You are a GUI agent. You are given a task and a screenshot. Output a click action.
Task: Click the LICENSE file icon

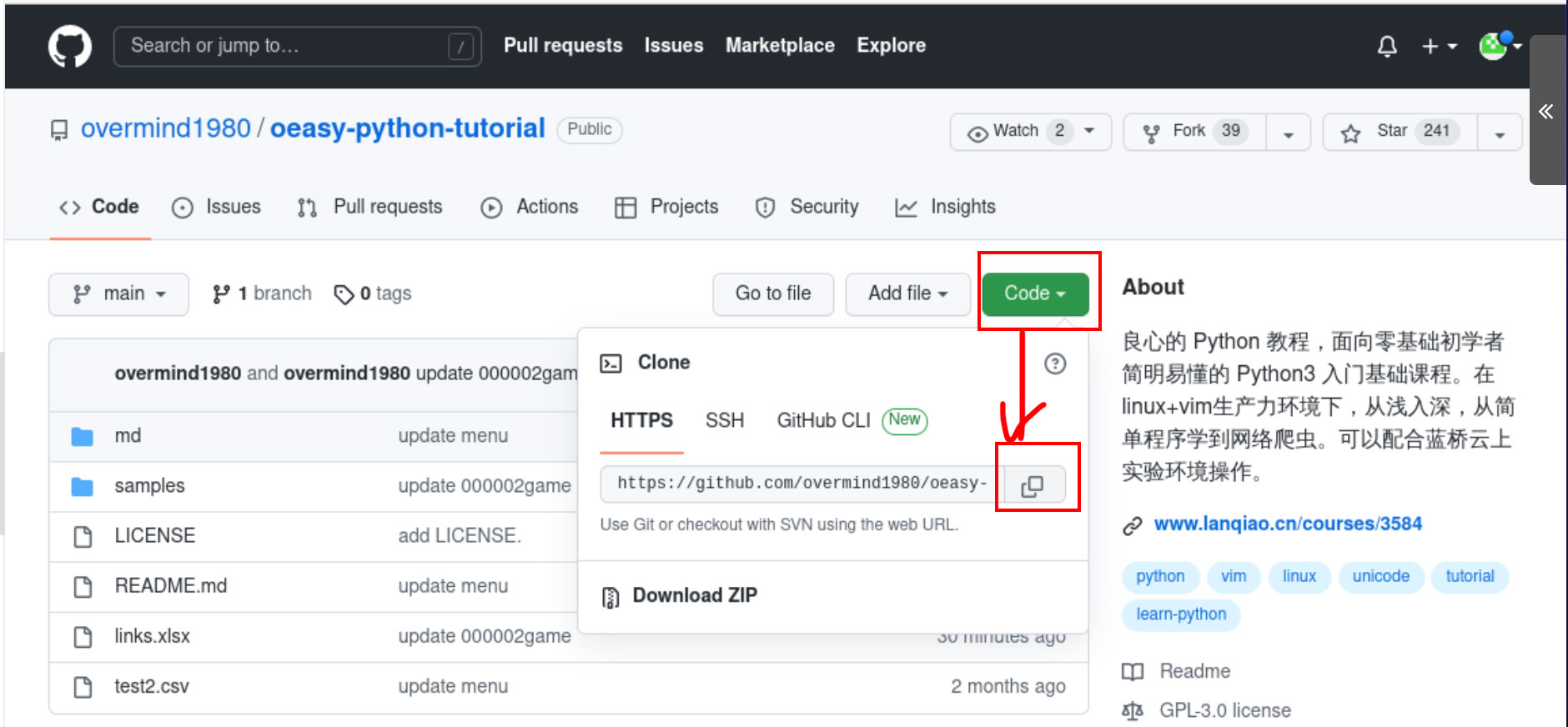(83, 536)
